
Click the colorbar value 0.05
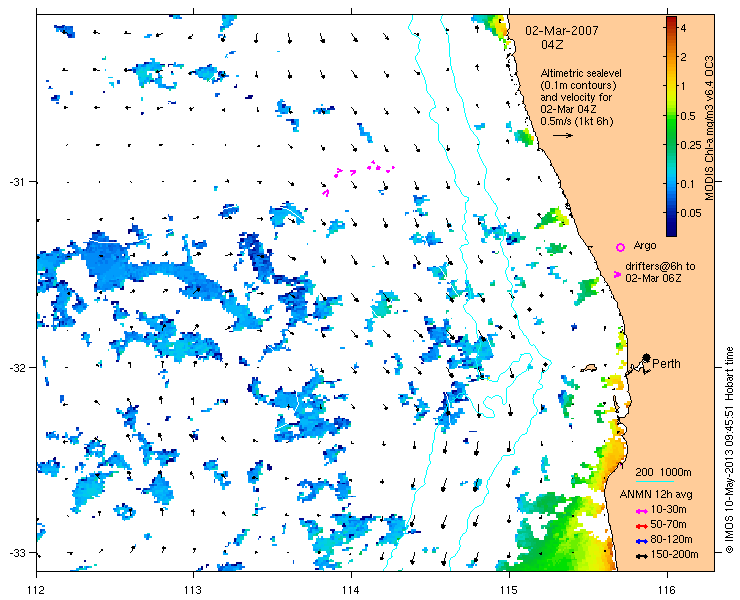(x=690, y=213)
